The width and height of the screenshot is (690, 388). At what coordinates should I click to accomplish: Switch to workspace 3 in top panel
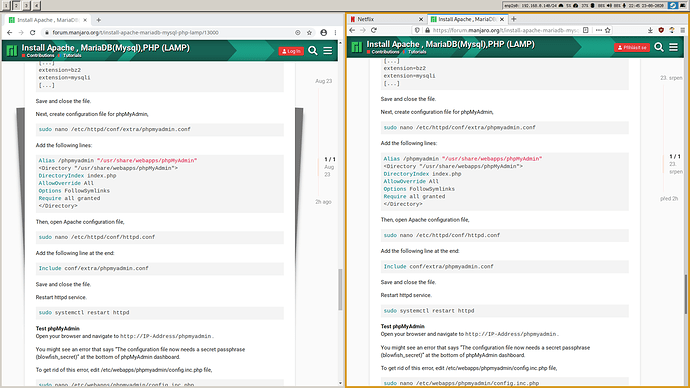[26, 5]
